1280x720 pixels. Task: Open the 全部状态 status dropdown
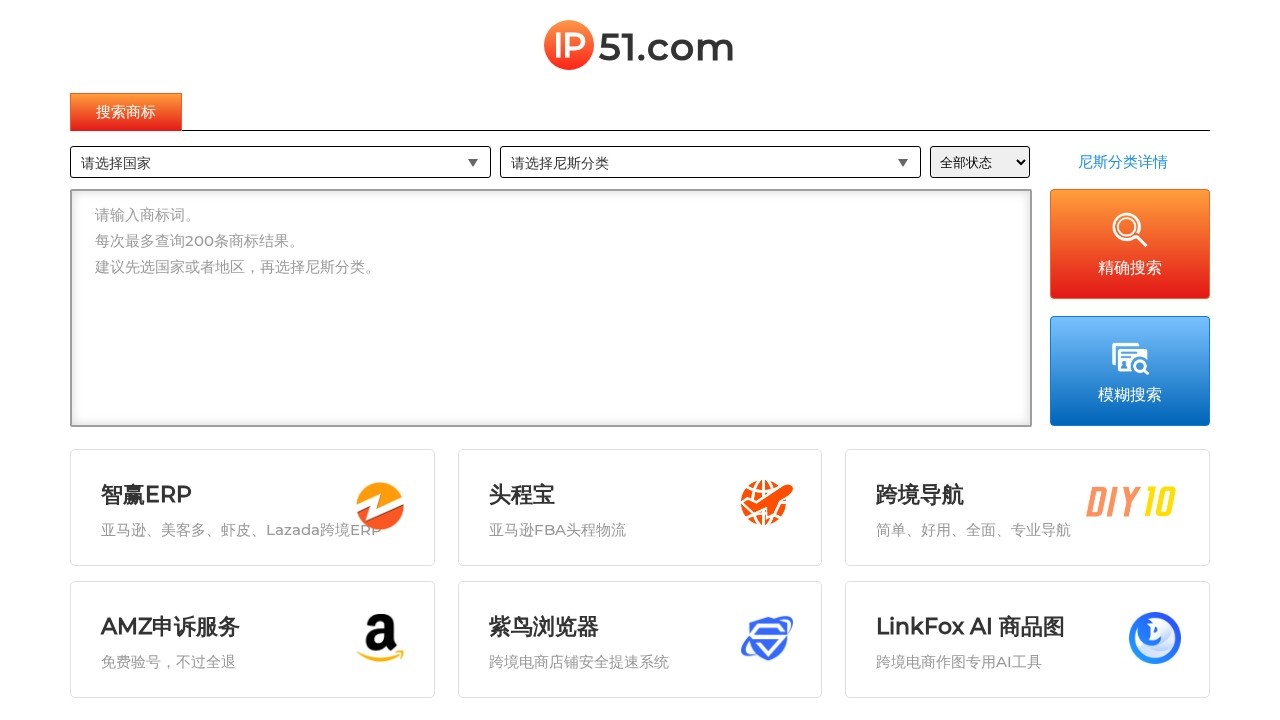(979, 161)
